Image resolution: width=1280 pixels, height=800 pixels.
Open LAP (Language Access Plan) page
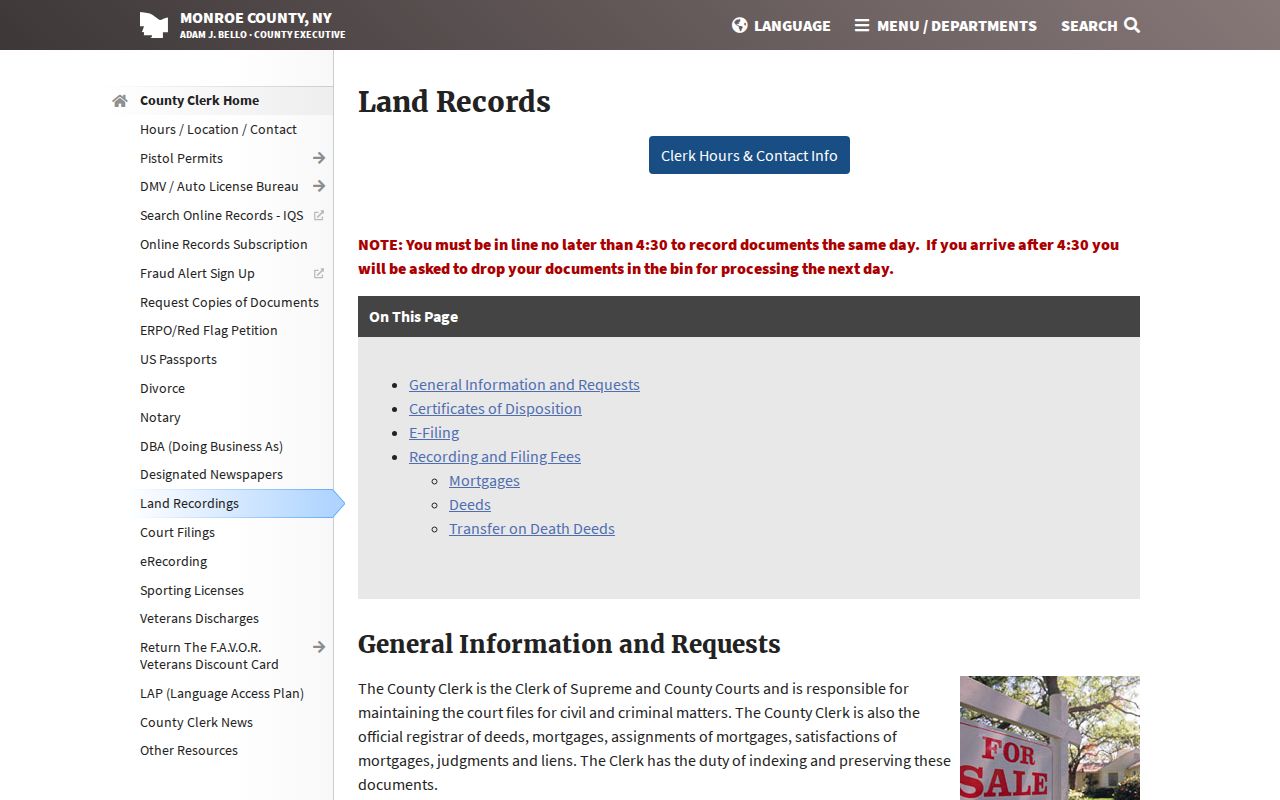click(x=222, y=693)
